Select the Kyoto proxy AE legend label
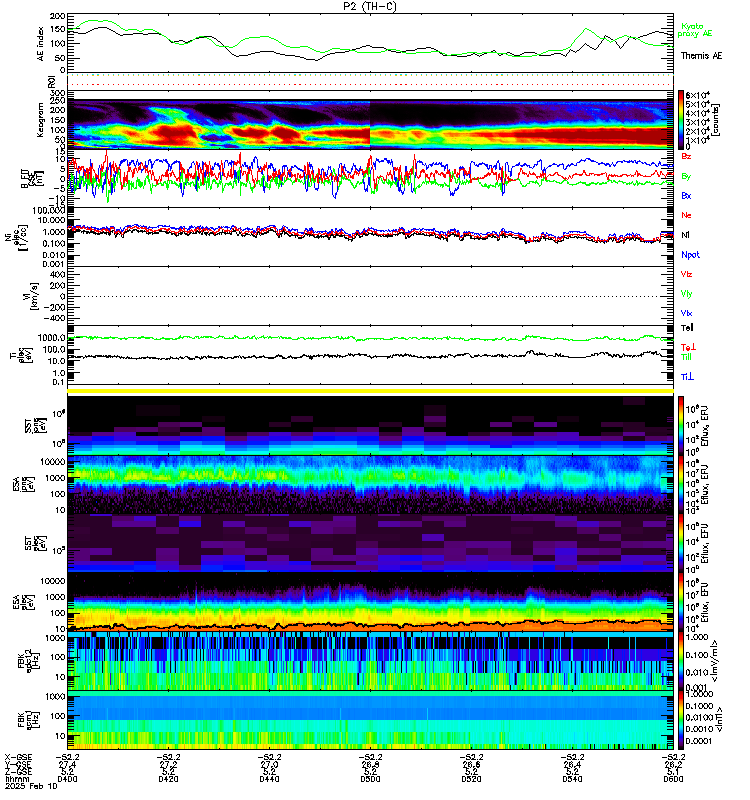The image size is (750, 800). click(694, 30)
